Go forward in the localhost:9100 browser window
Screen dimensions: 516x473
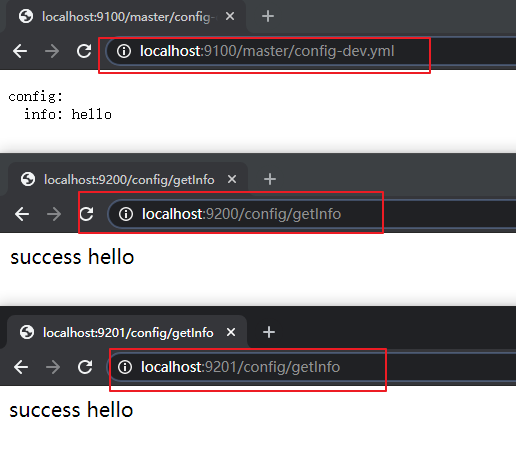tap(52, 51)
